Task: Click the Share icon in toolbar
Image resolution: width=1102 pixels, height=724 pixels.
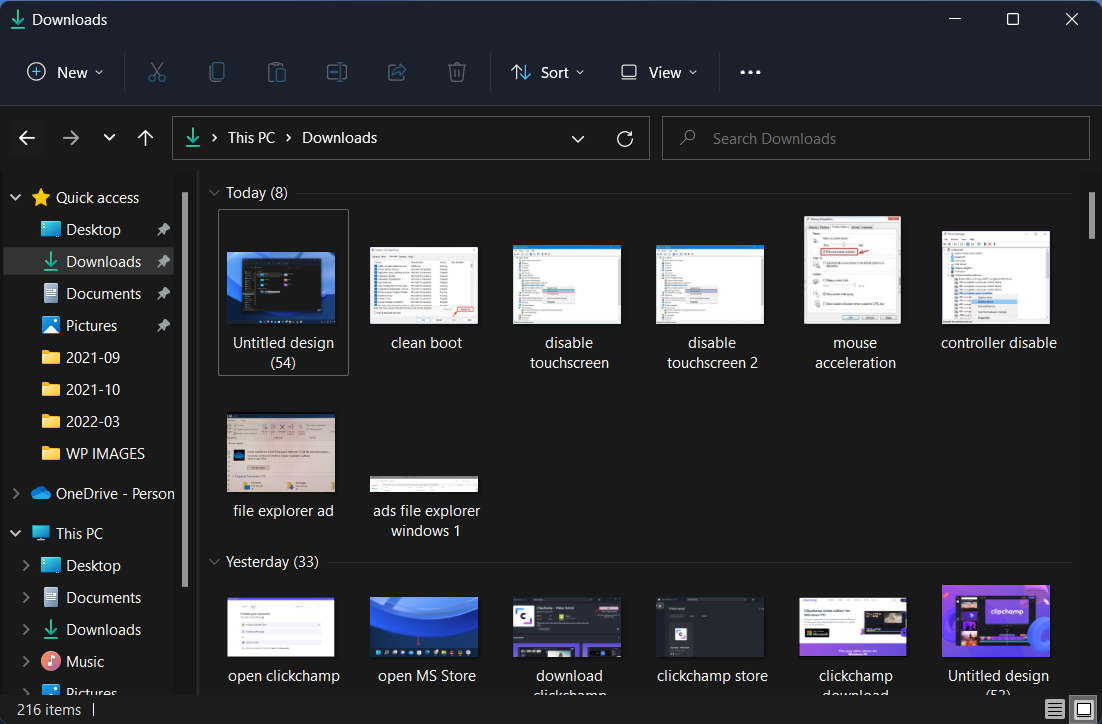Action: (x=397, y=72)
